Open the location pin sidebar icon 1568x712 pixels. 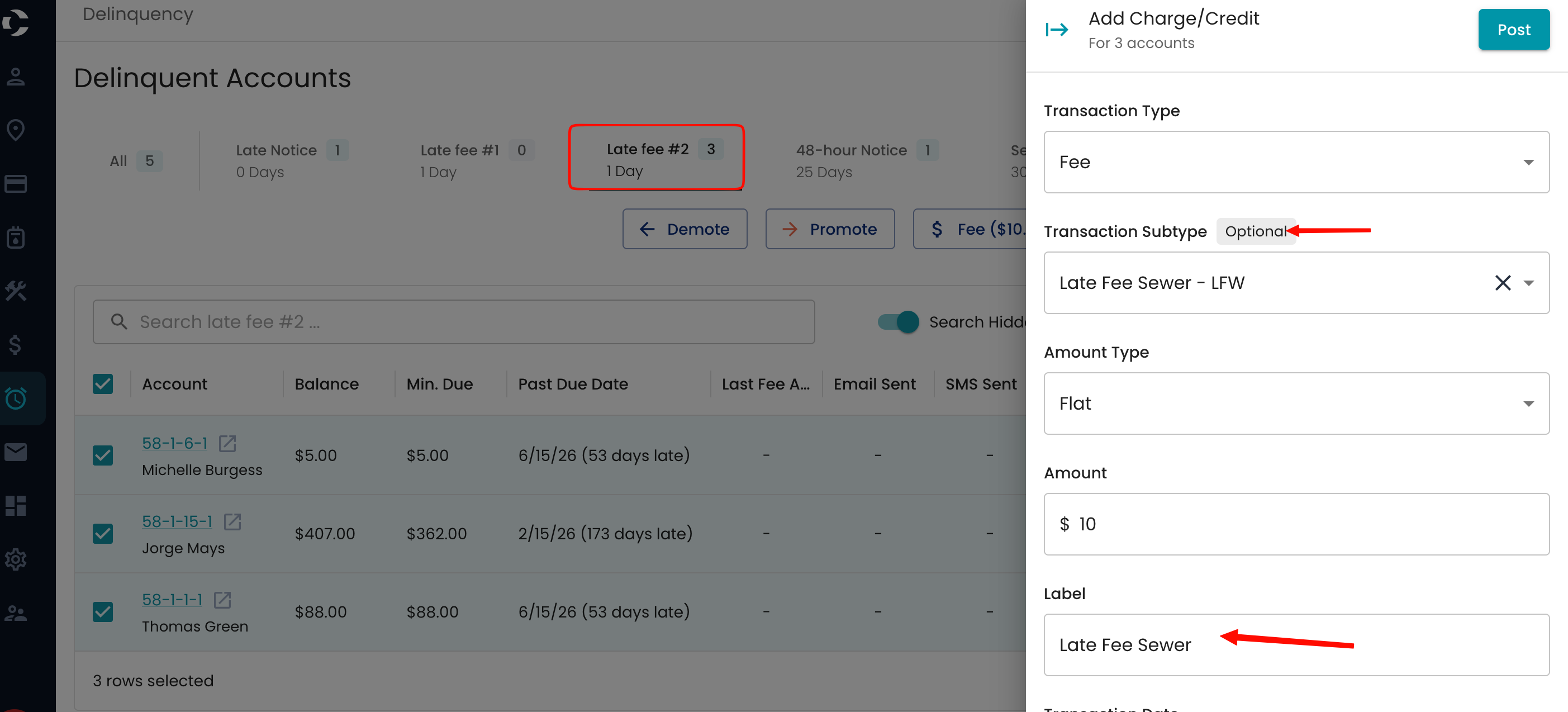(x=16, y=130)
